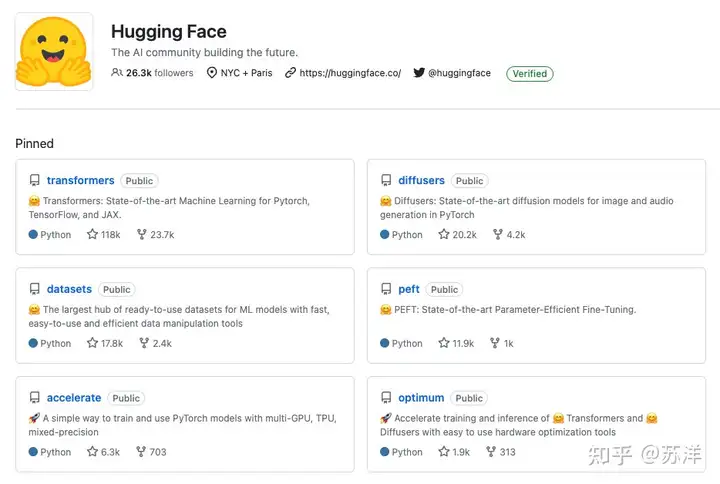Screen dimensions: 720x484
Task: Open the datasets repository
Action: [69, 289]
